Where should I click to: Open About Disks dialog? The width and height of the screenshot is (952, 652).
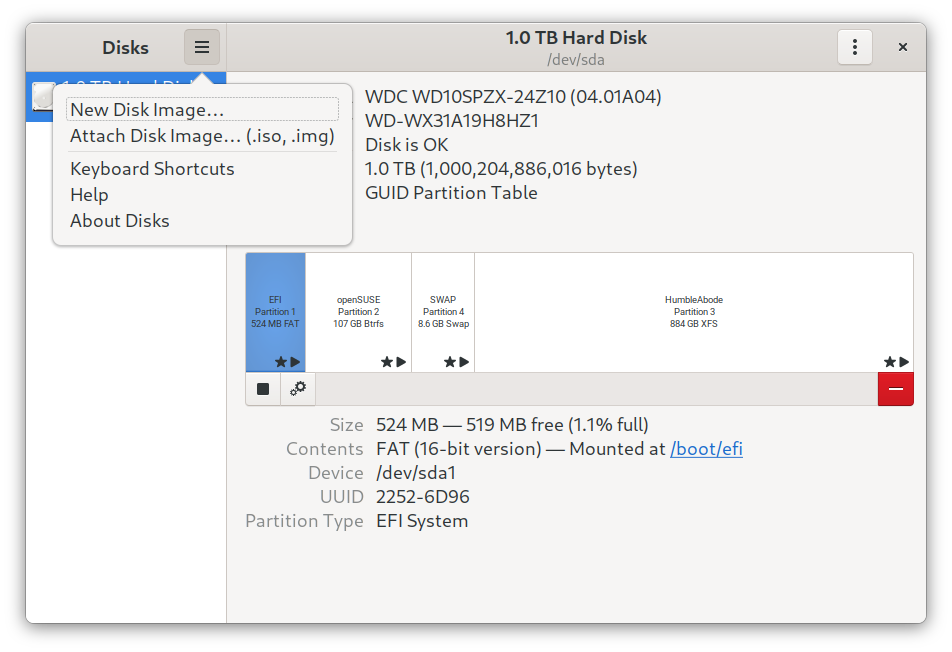click(120, 221)
